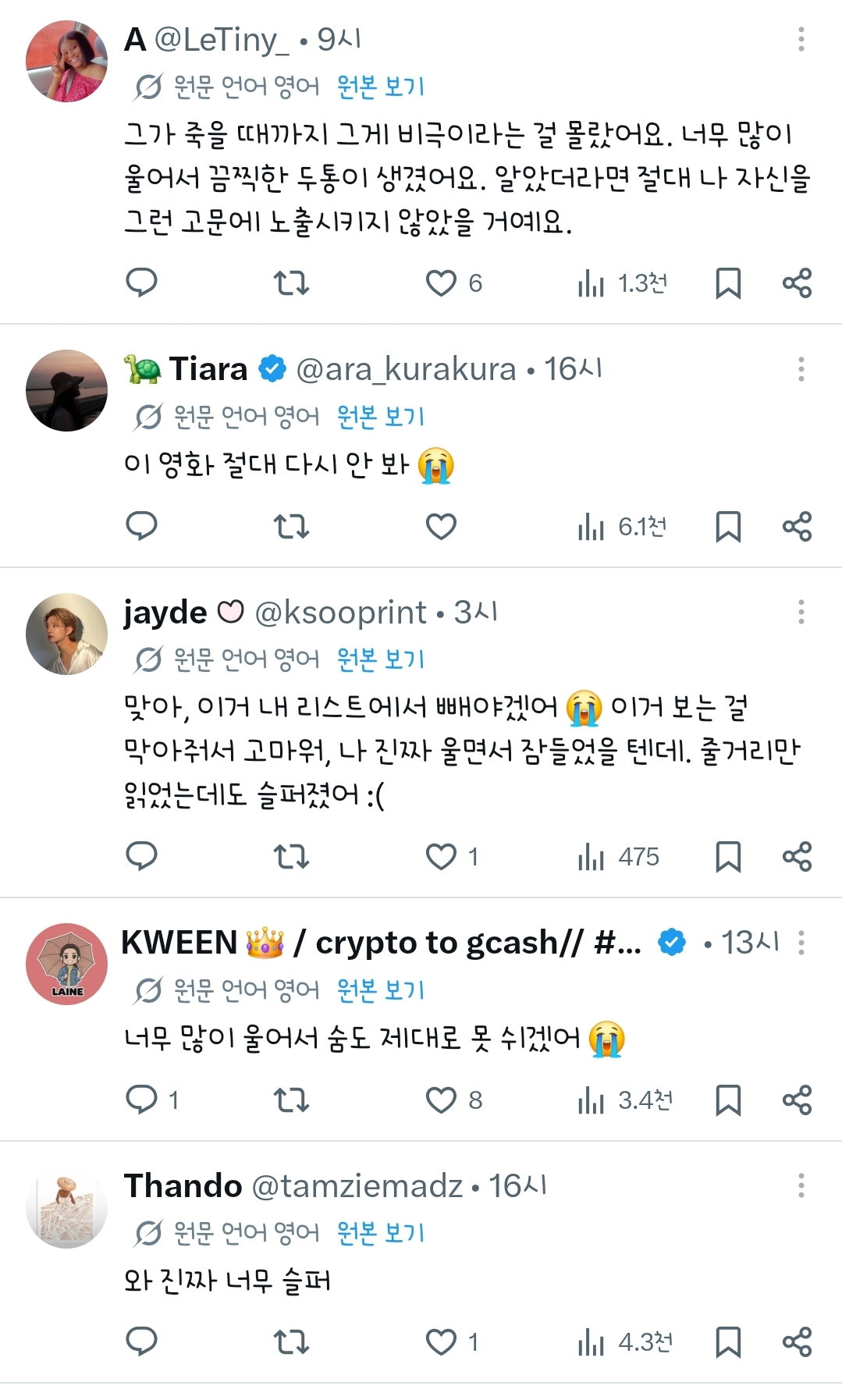
Task: View the 475 views stat on jayde's tweet
Action: [x=618, y=857]
